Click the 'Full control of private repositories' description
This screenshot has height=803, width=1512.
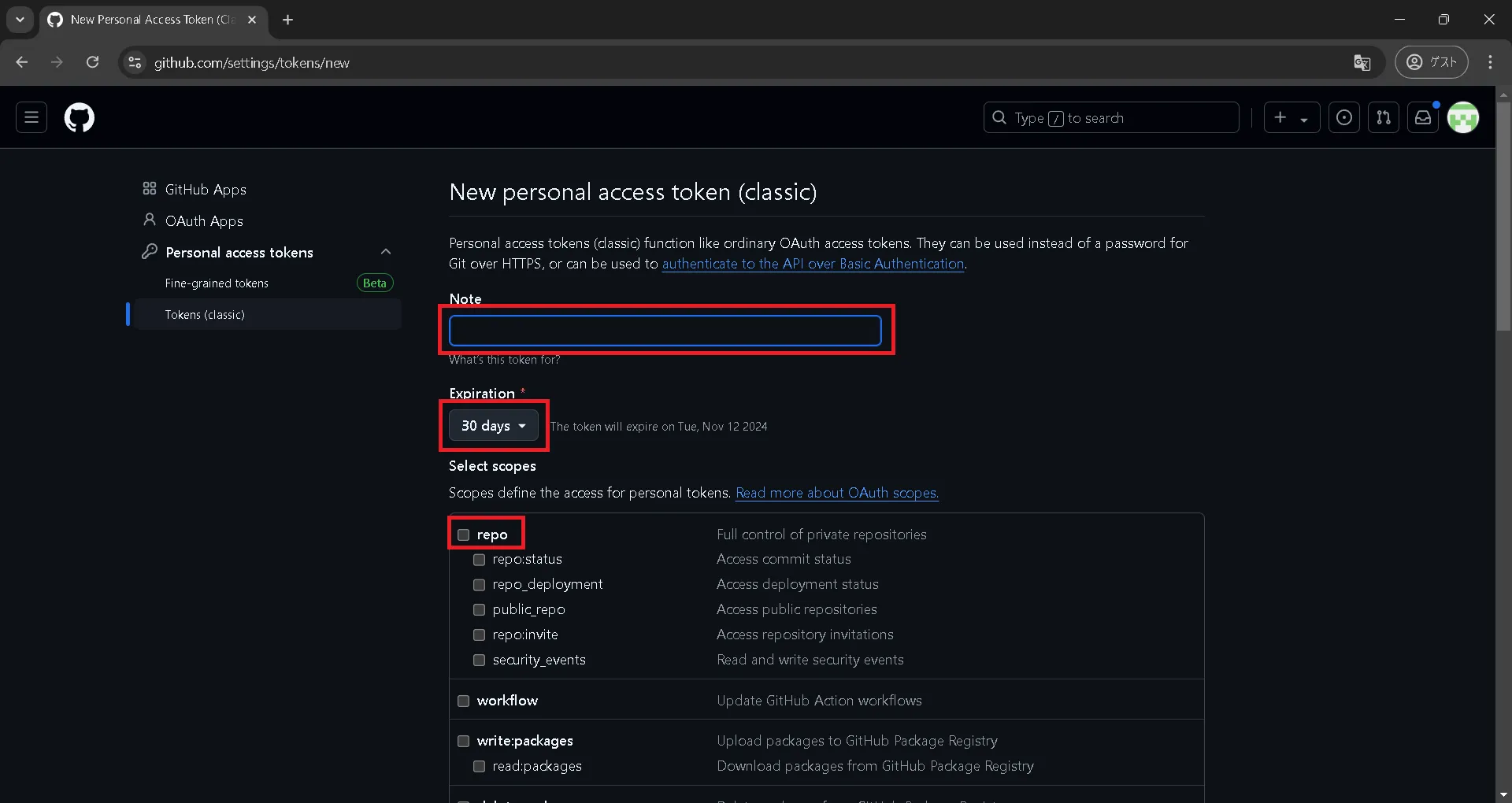tap(821, 535)
